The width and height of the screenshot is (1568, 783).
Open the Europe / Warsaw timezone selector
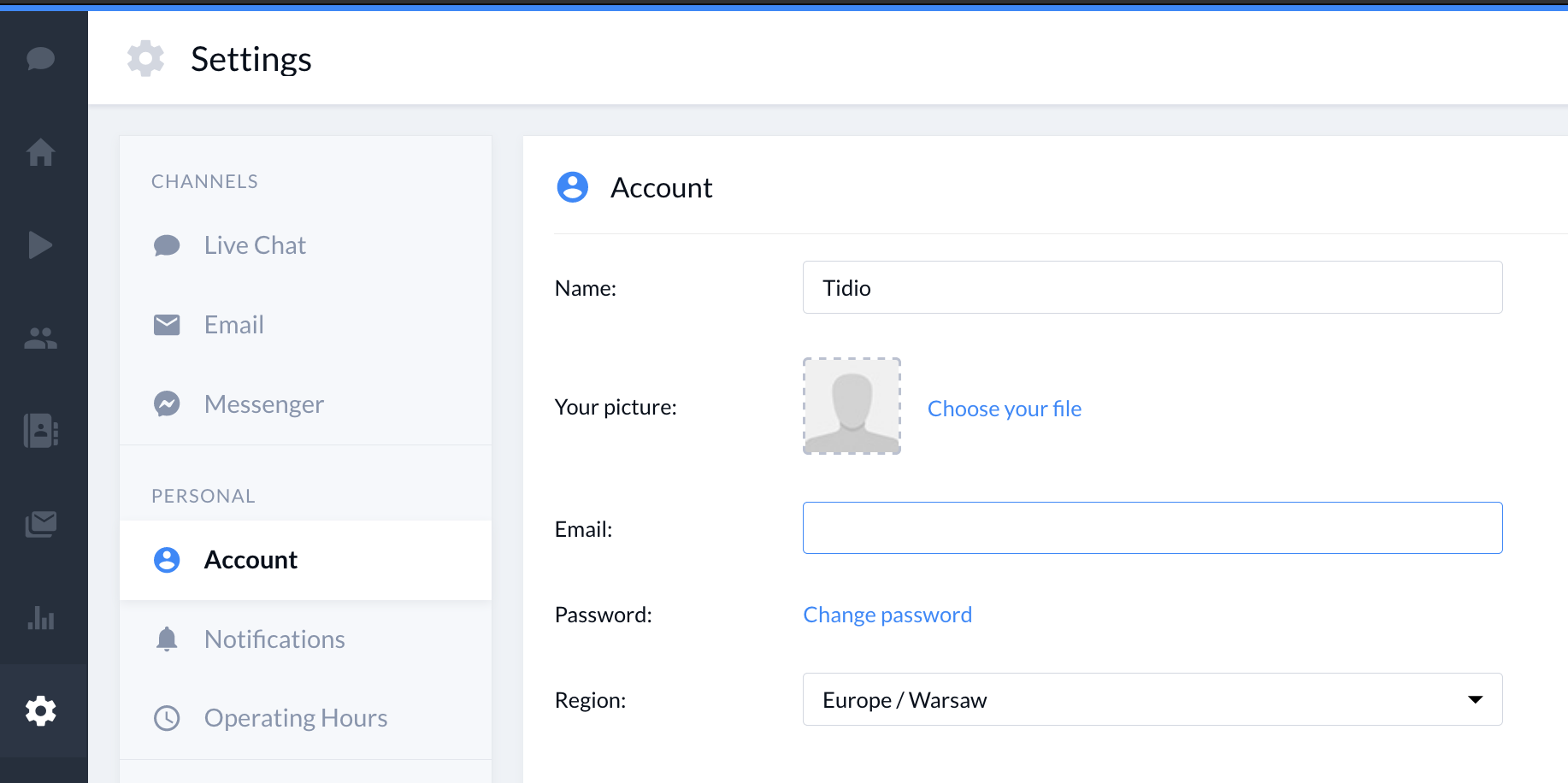pyautogui.click(x=1152, y=699)
